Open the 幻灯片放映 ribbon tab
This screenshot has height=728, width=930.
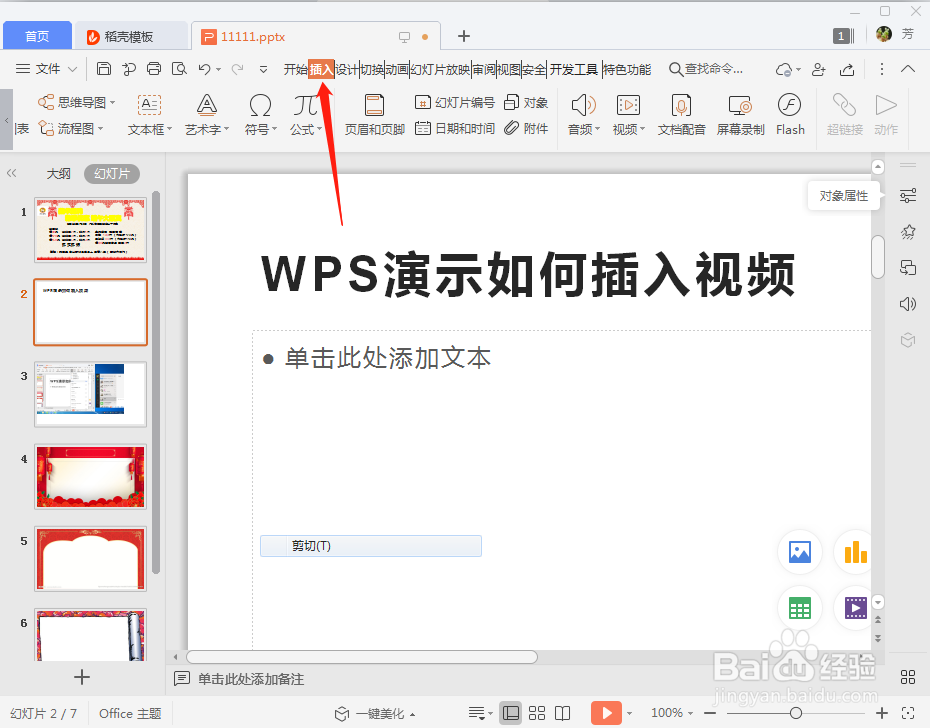point(440,69)
